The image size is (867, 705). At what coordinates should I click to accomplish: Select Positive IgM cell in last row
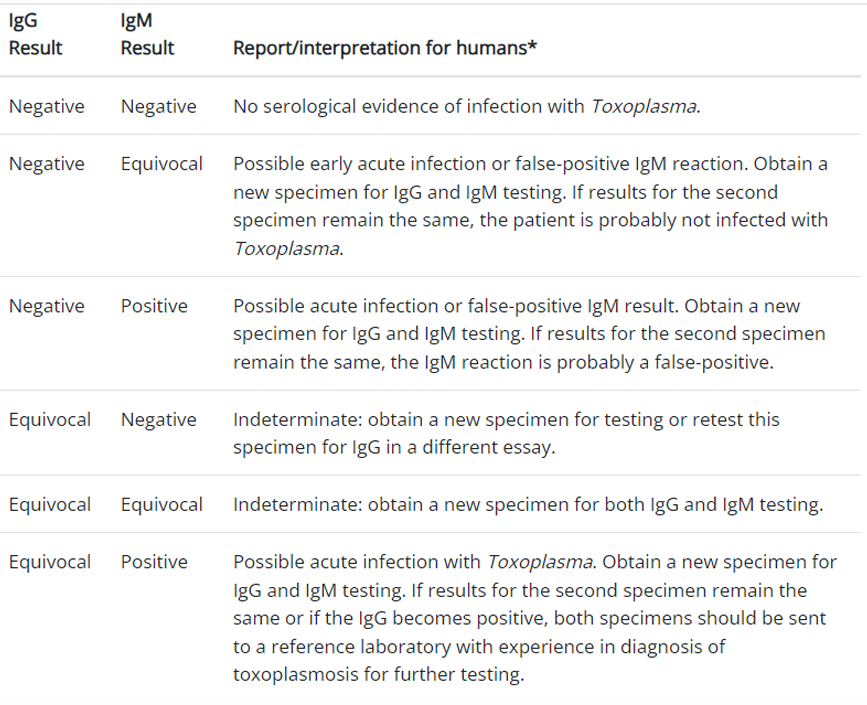point(154,562)
